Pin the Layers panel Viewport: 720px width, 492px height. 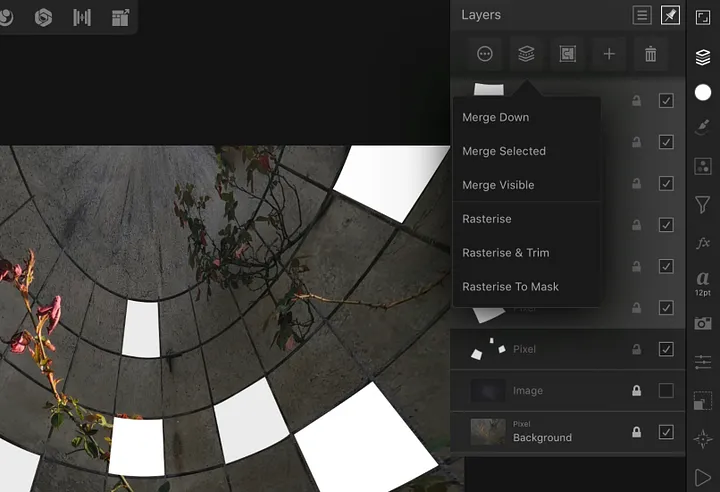pos(670,15)
